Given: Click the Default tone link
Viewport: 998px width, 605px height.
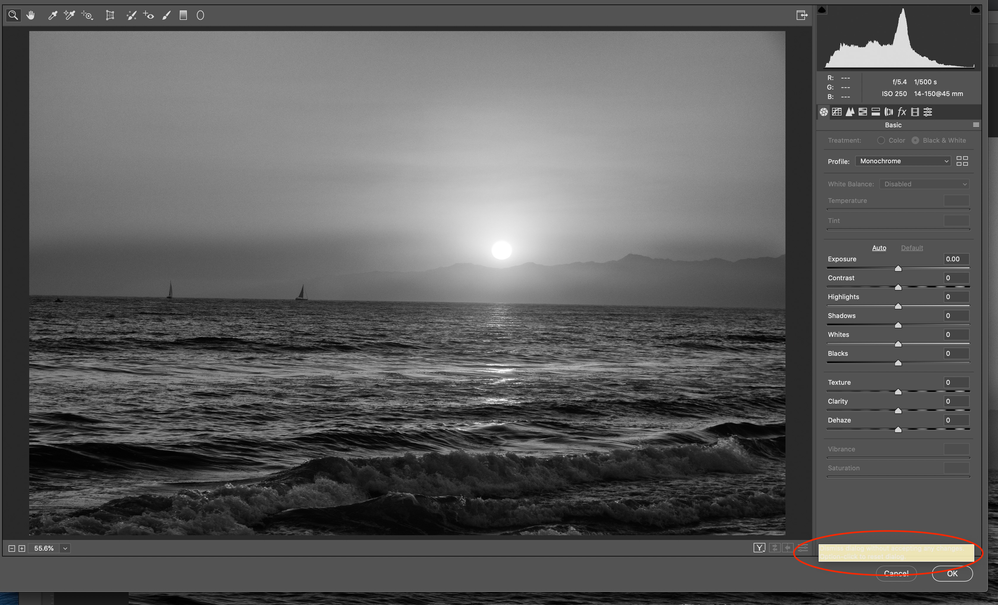Looking at the screenshot, I should [x=912, y=247].
